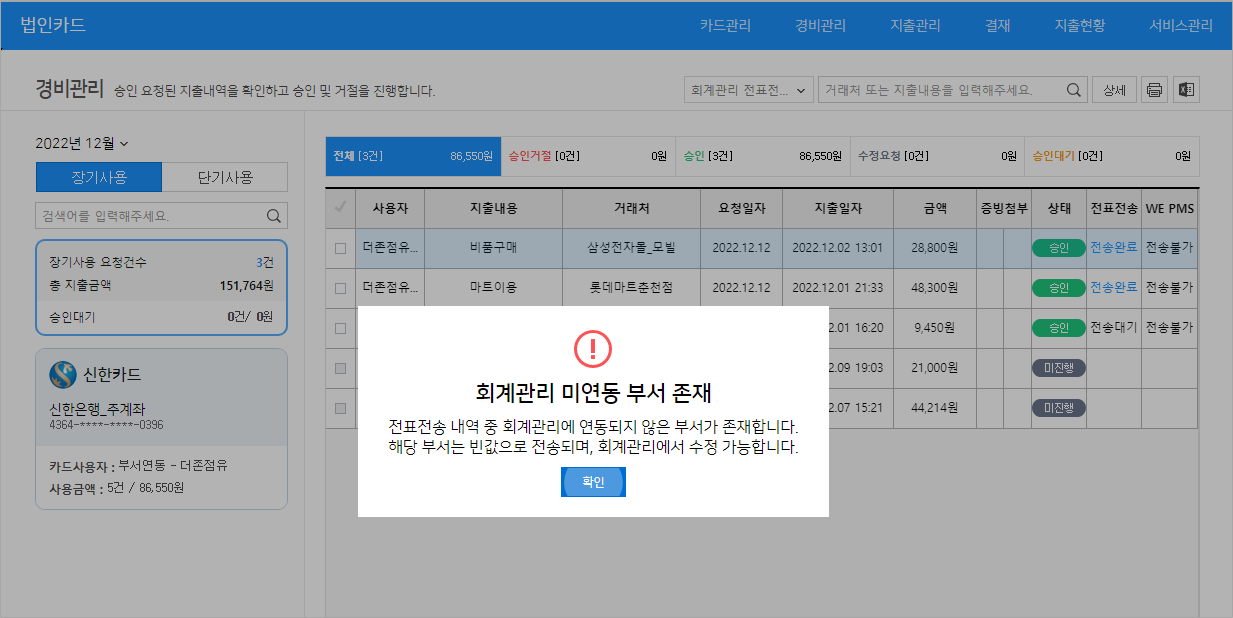Click the red exclamation warning icon in the dialog
1233x618 pixels.
(x=593, y=348)
